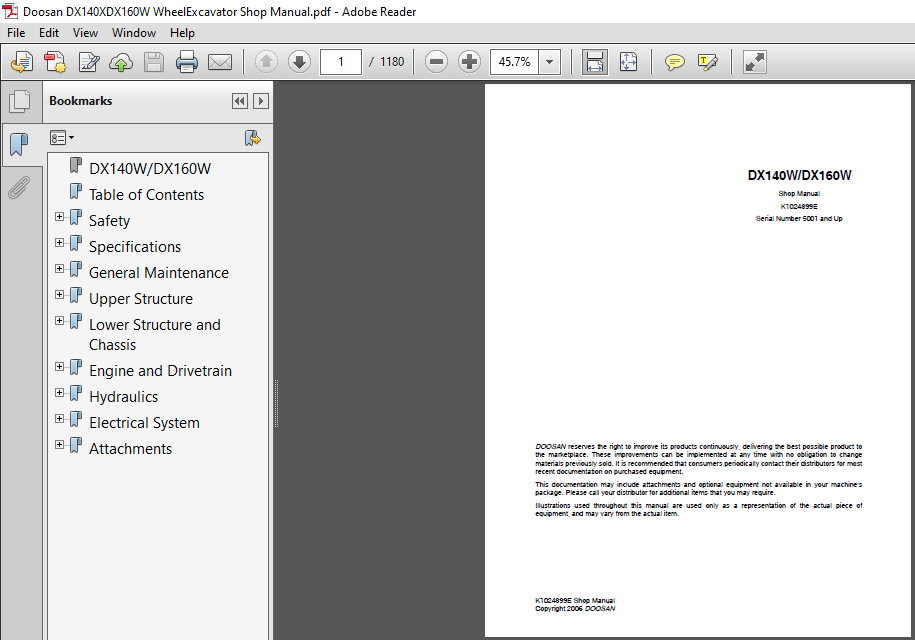
Task: Select the Highlight Text tool
Action: tap(707, 62)
